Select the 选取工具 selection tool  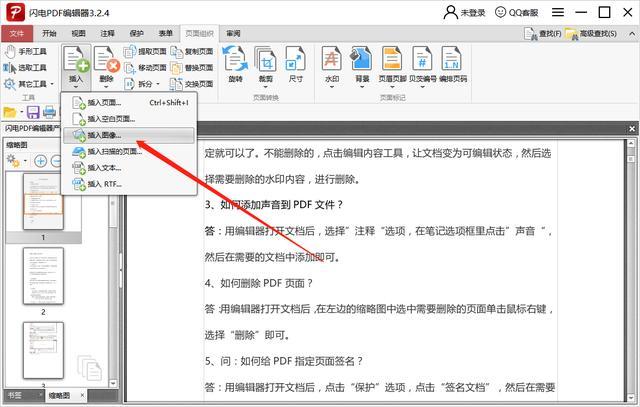point(25,67)
